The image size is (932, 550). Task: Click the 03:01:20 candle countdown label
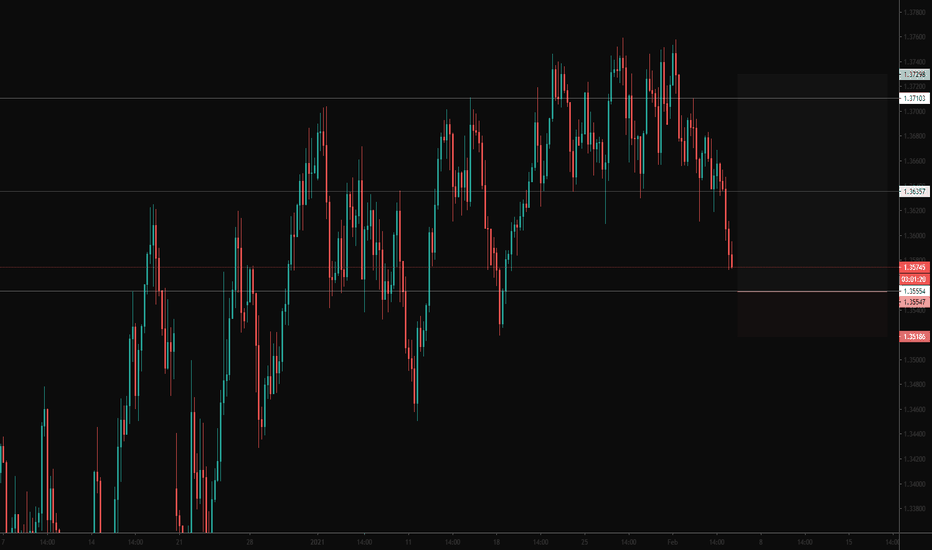tap(915, 279)
